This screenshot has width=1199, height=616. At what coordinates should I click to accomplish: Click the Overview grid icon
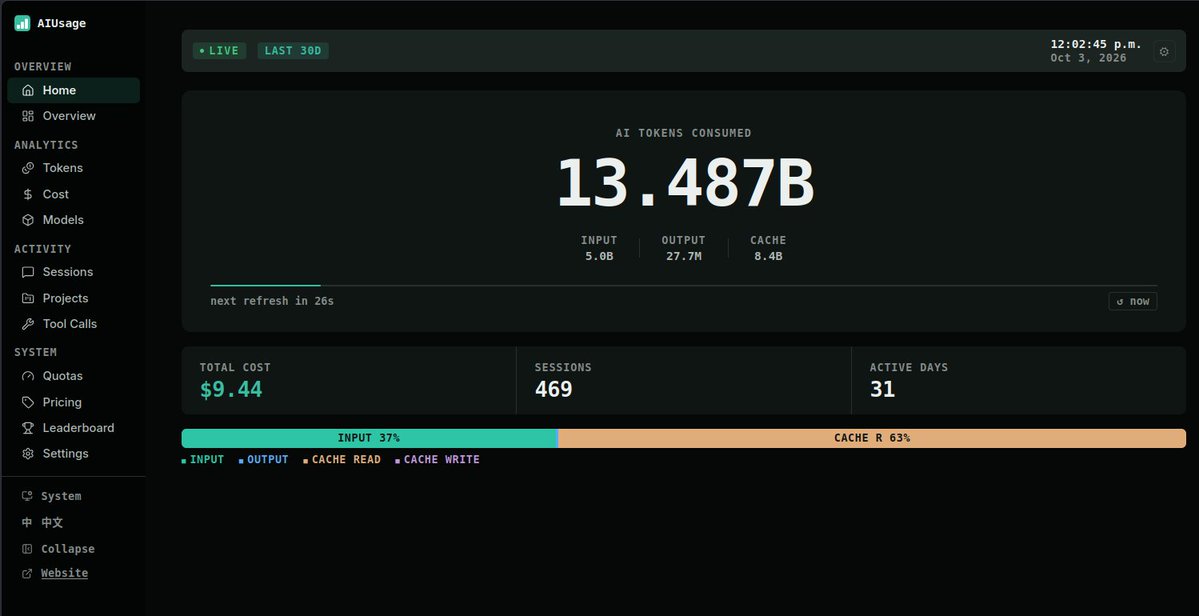(x=28, y=116)
